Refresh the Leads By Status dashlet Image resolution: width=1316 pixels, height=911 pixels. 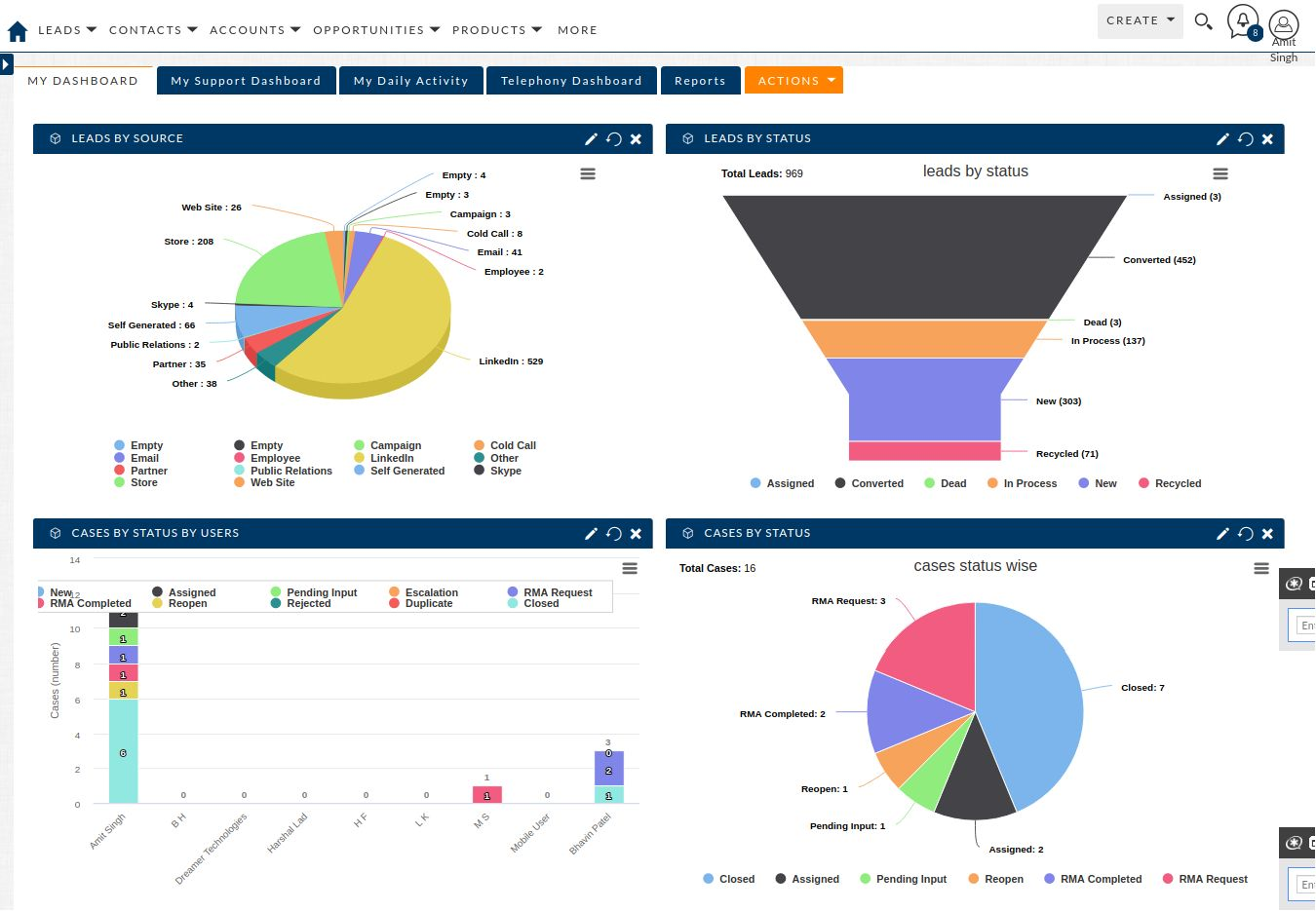(1245, 139)
